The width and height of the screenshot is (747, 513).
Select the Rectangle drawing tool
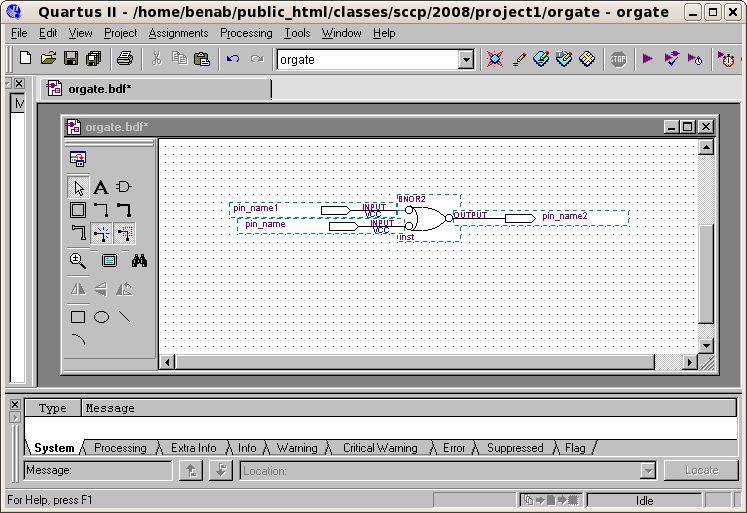(78, 317)
